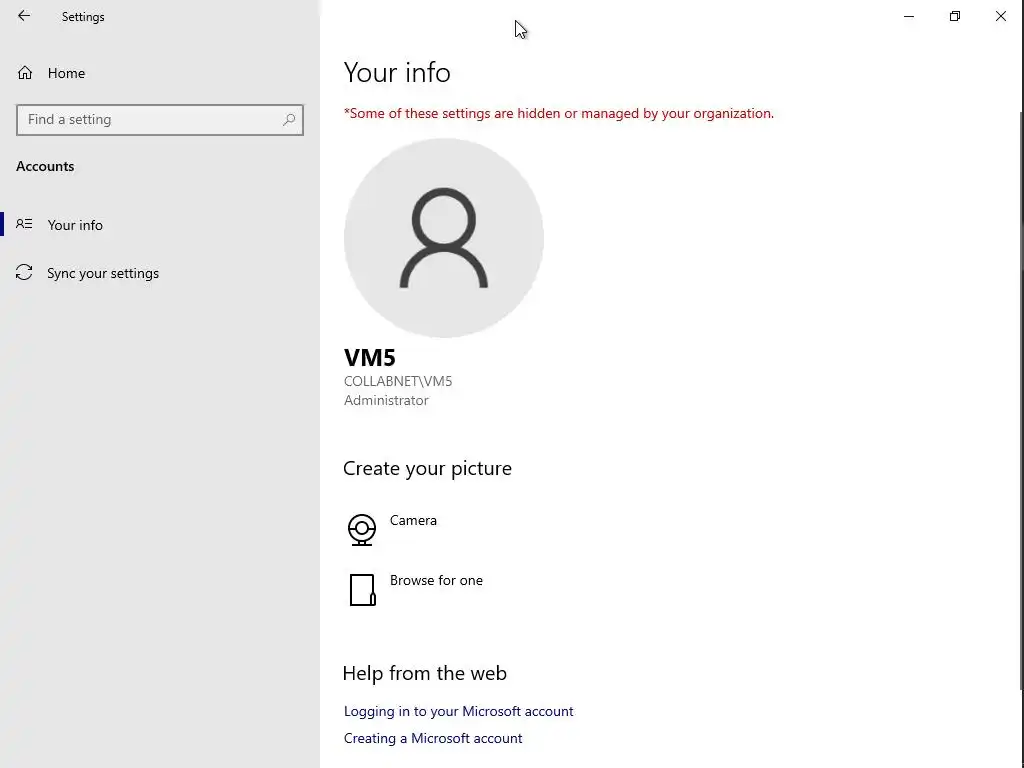Restore down the Settings window

click(955, 16)
